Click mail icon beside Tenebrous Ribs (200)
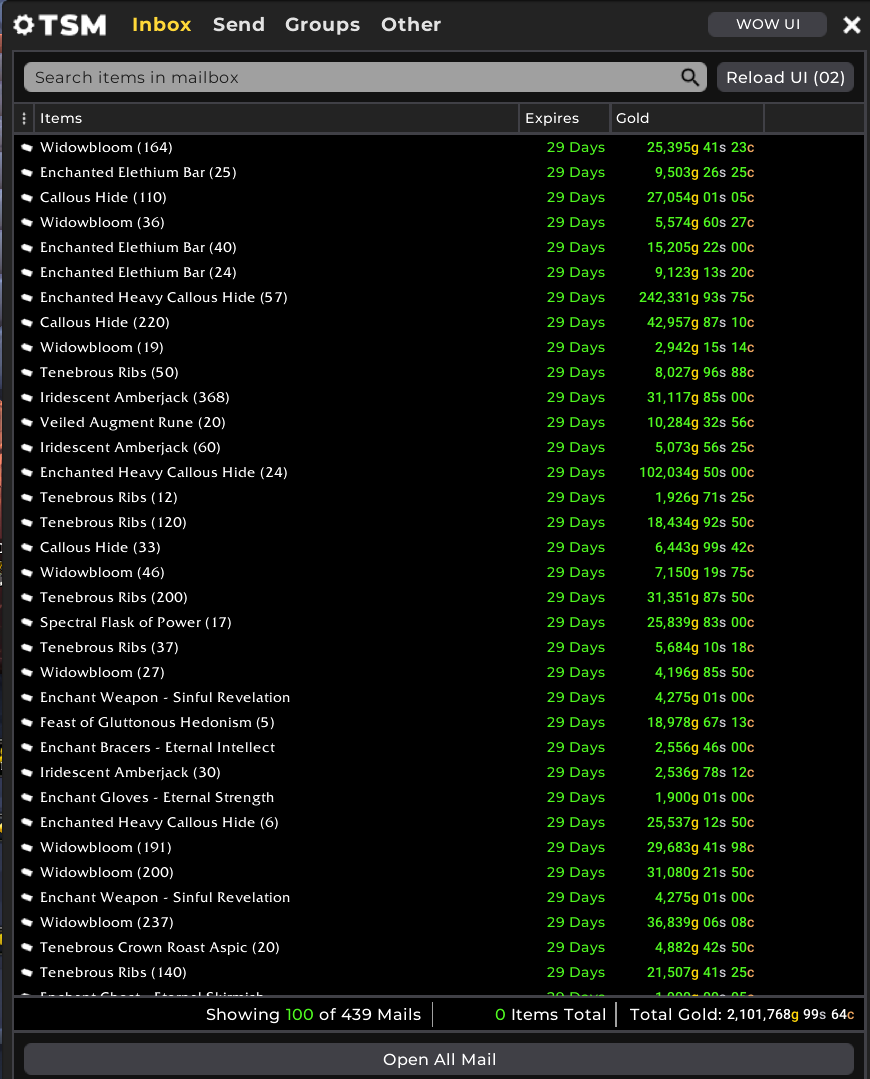Screen dimensions: 870x1079 click(x=27, y=597)
